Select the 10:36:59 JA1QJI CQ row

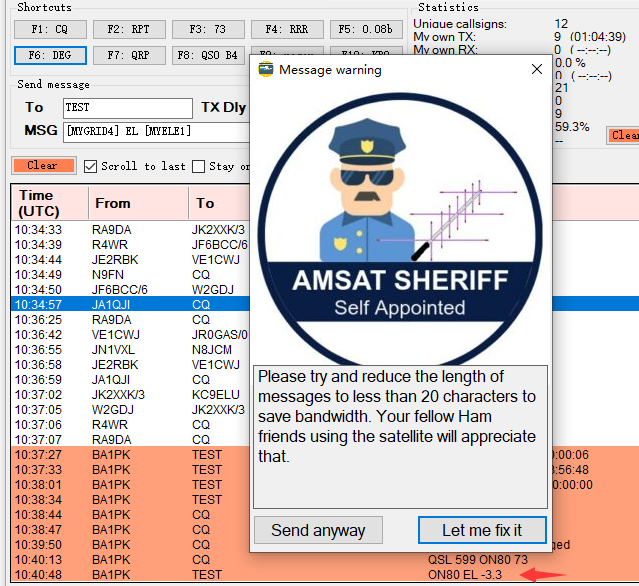tap(130, 380)
